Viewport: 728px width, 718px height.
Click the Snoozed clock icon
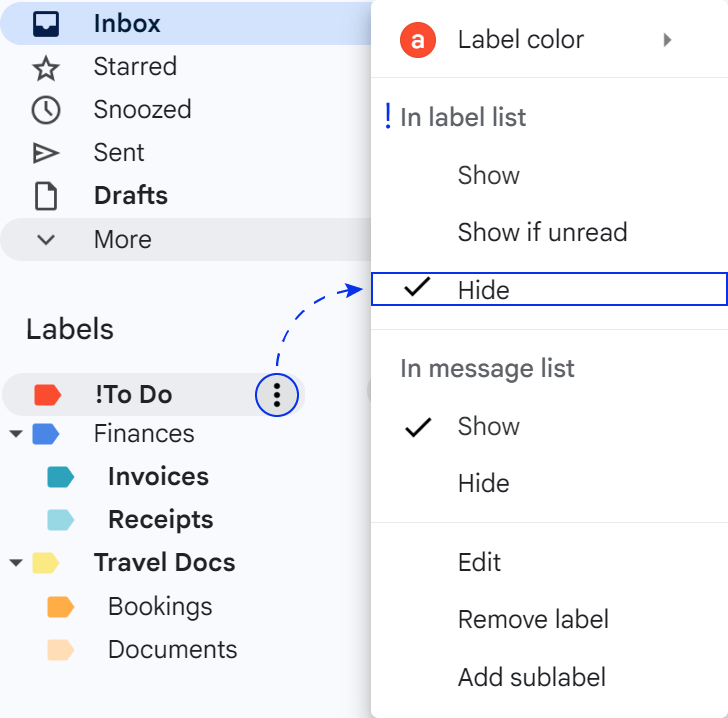pyautogui.click(x=46, y=110)
